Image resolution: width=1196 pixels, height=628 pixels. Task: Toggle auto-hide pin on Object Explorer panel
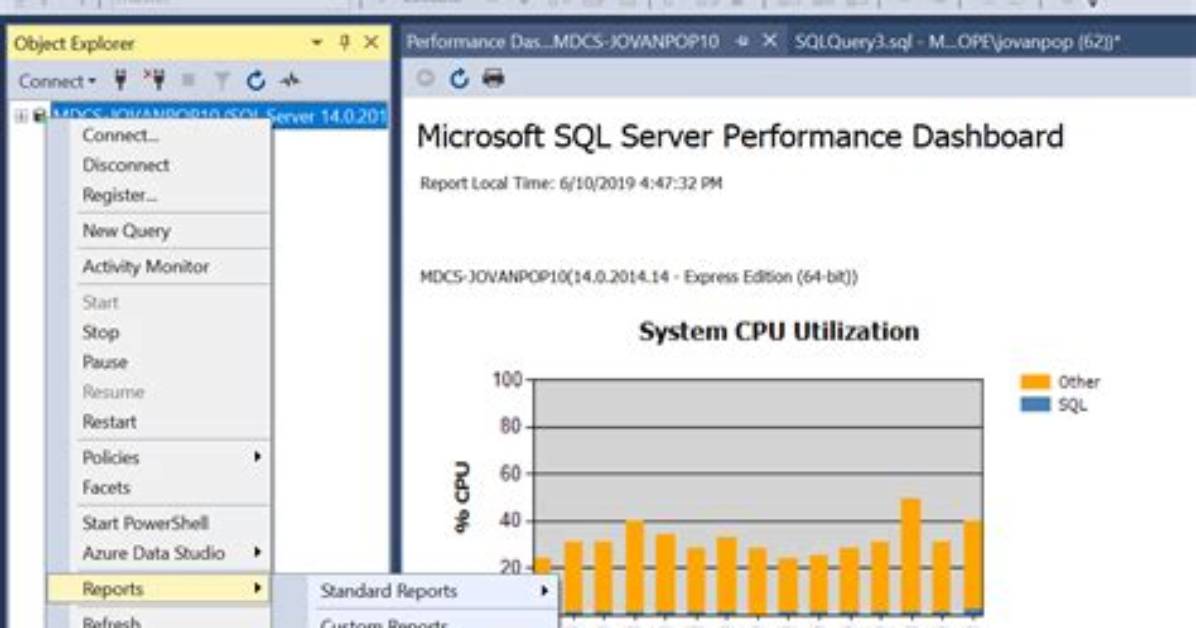tap(345, 43)
